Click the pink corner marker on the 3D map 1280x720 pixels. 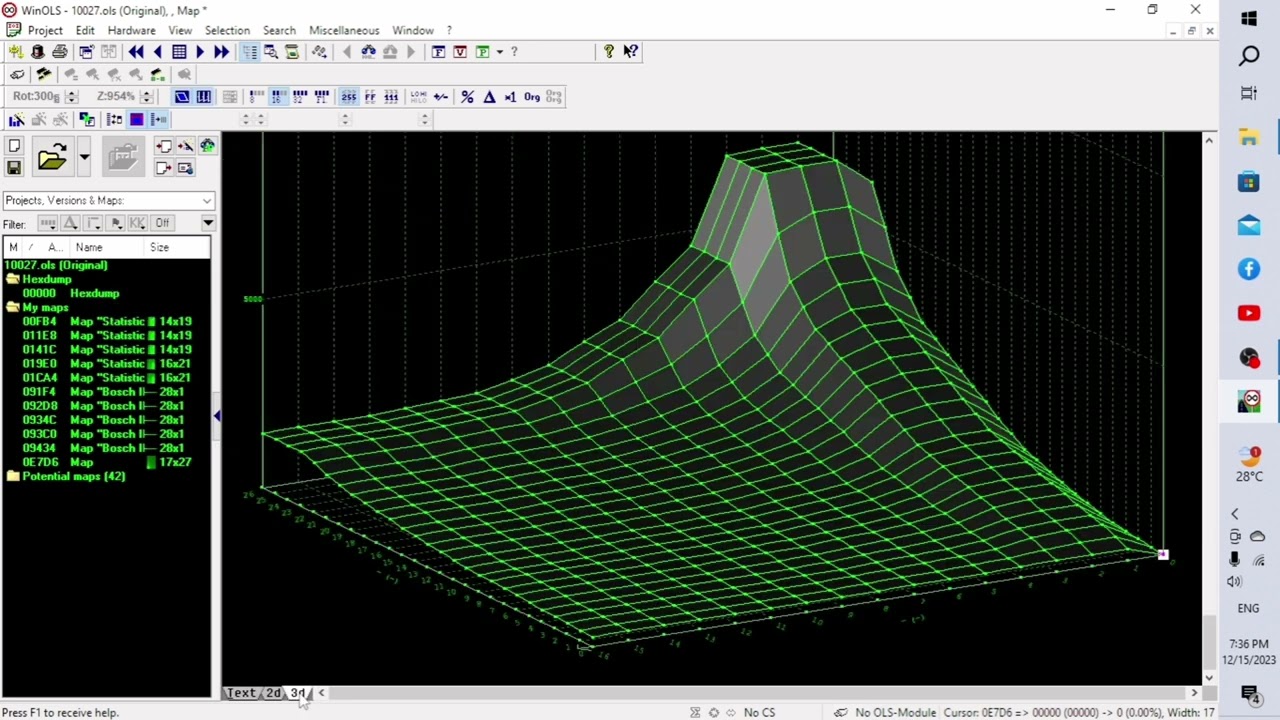(1162, 555)
